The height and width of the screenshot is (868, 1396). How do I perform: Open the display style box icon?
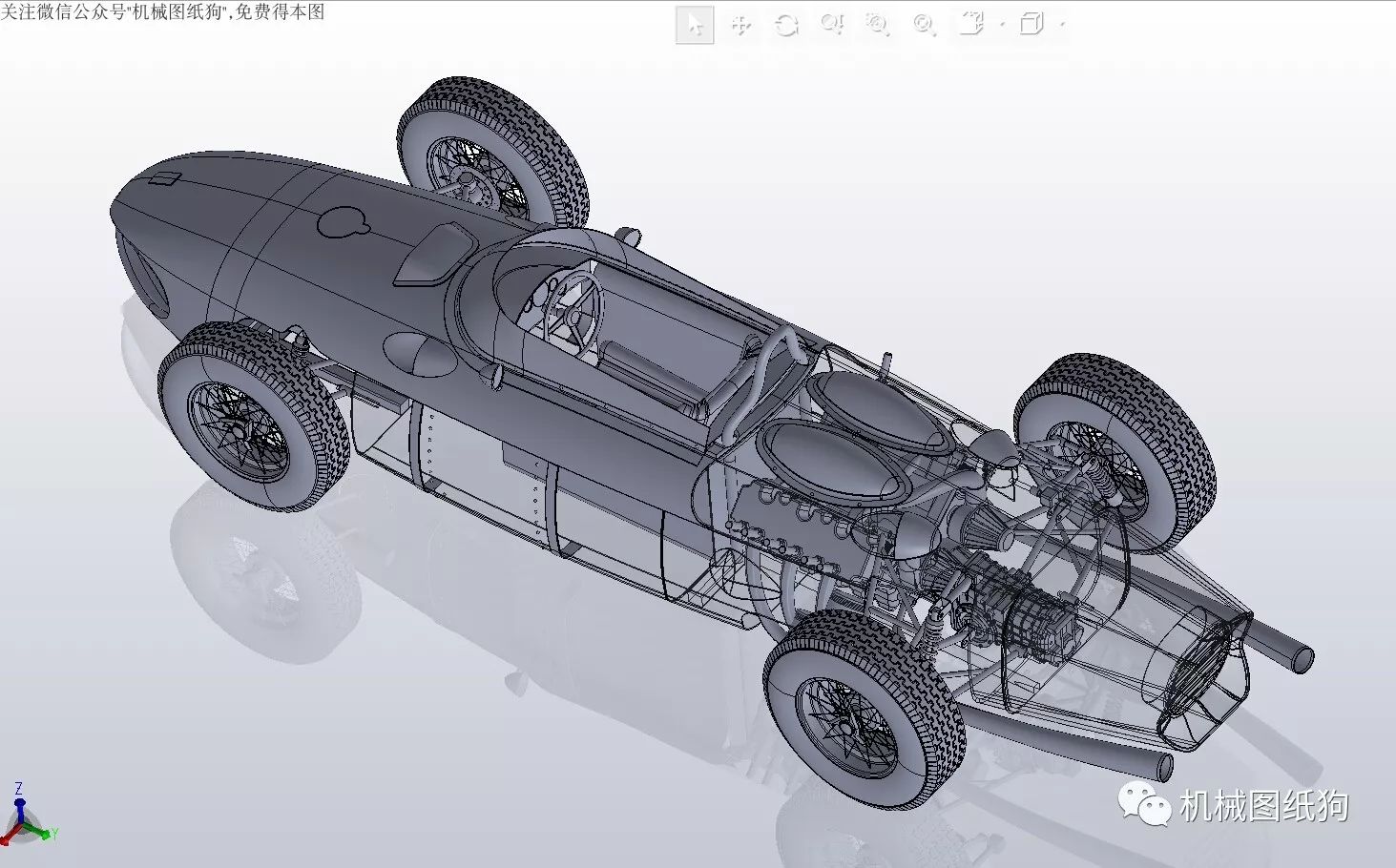(x=1031, y=24)
